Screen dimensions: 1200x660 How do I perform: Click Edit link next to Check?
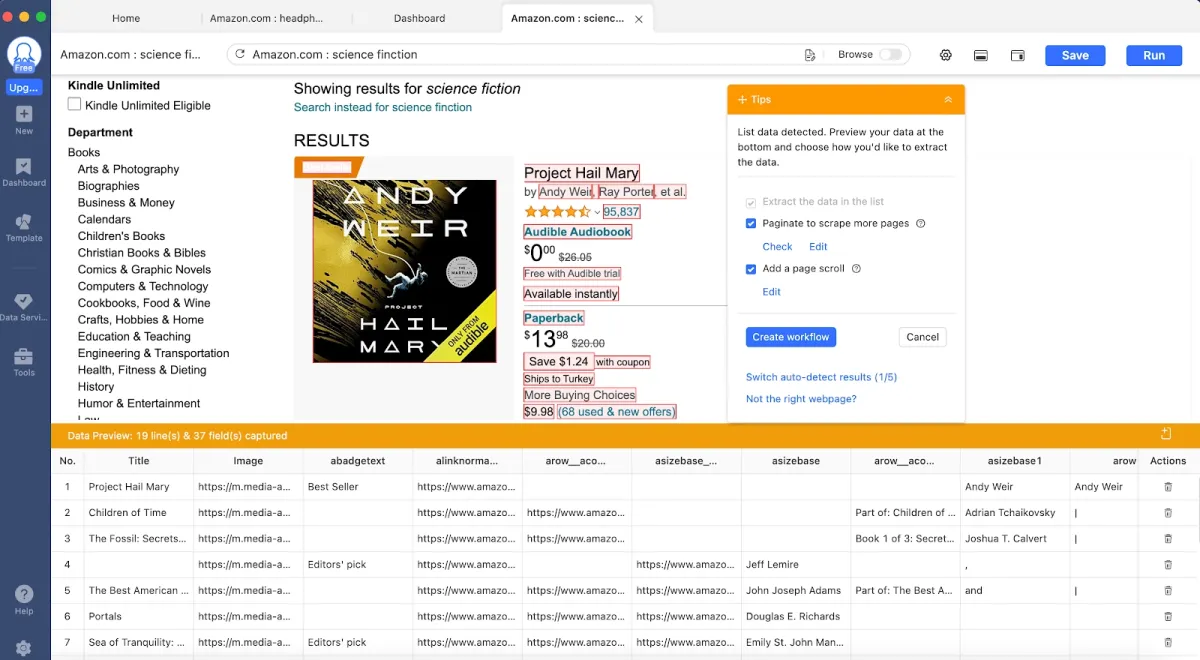point(818,247)
